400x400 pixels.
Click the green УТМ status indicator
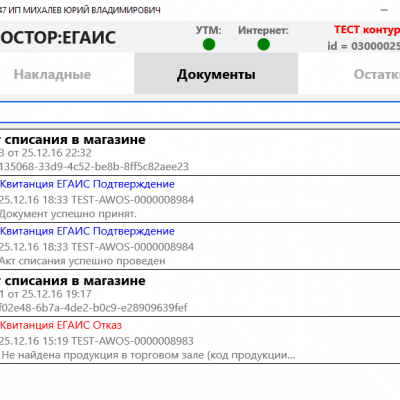(209, 44)
